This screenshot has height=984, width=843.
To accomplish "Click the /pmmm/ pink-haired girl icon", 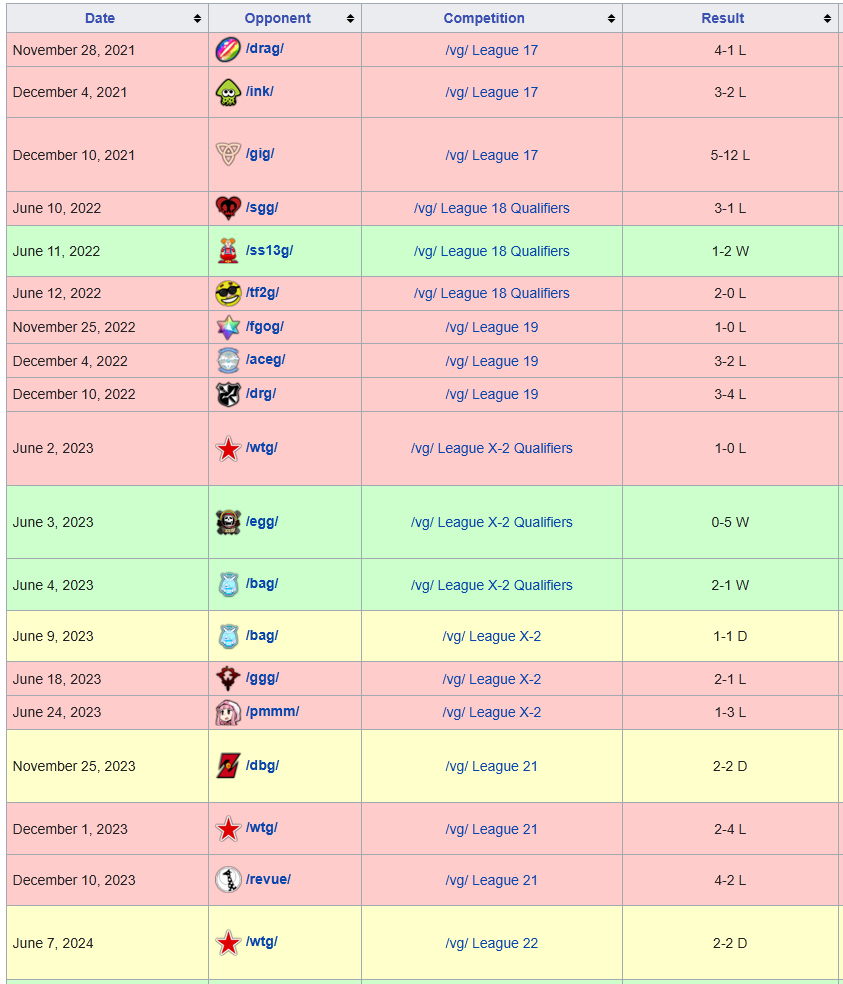I will pyautogui.click(x=228, y=712).
